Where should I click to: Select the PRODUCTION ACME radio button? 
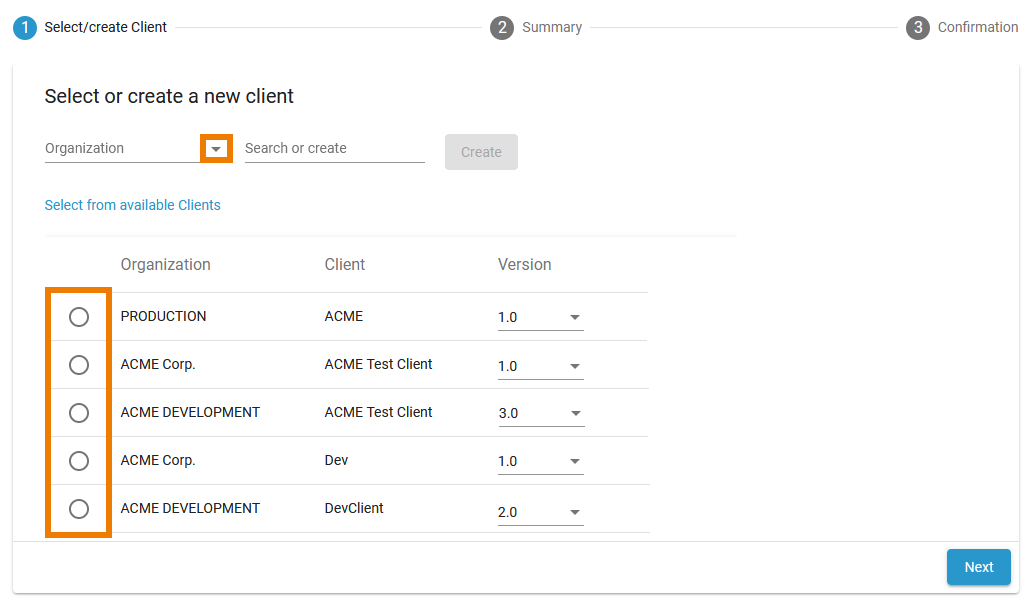[x=79, y=317]
